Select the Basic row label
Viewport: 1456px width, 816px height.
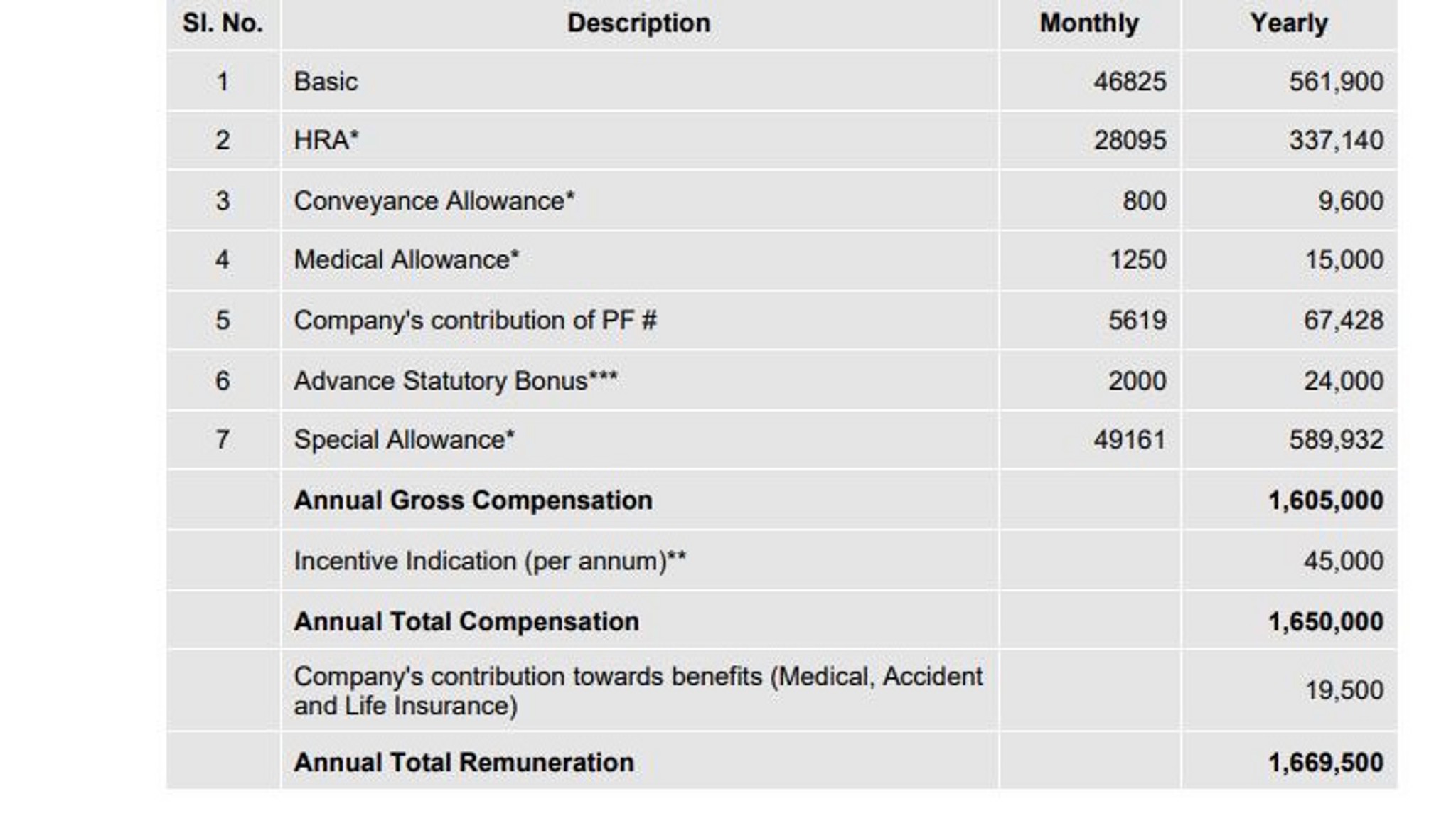tap(326, 82)
